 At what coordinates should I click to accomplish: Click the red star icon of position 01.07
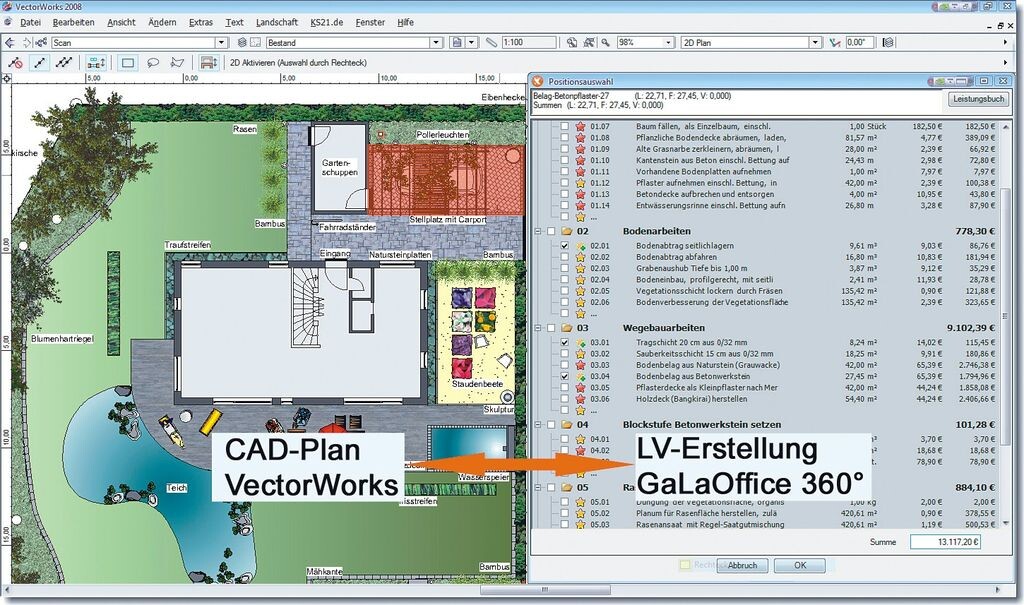tap(581, 127)
